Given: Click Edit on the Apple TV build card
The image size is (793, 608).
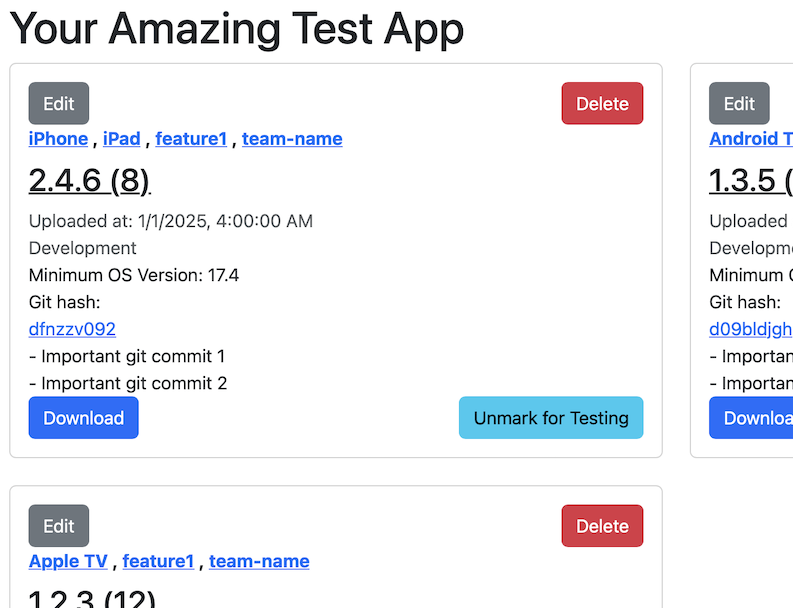Looking at the screenshot, I should tap(59, 527).
